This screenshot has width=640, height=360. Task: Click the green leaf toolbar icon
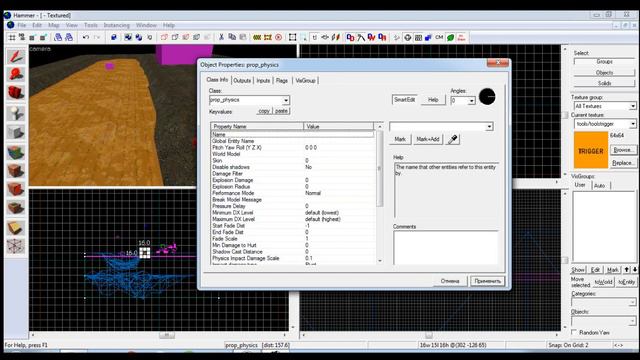pos(450,38)
